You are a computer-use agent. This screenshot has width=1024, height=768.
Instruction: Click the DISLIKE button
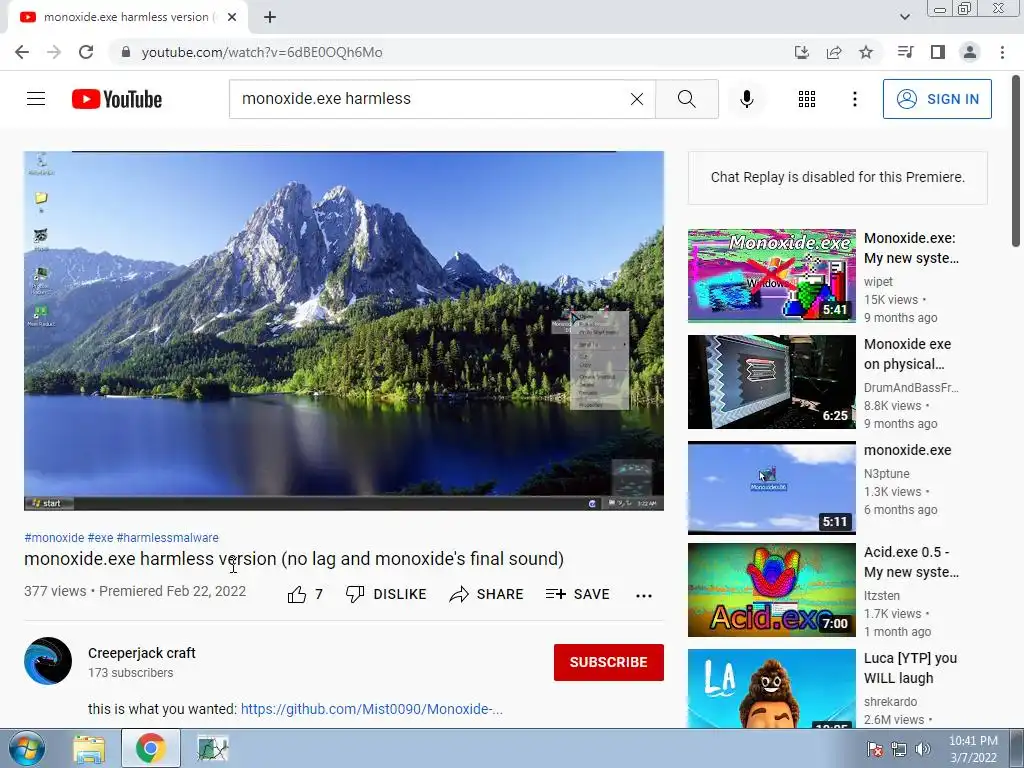tap(385, 594)
